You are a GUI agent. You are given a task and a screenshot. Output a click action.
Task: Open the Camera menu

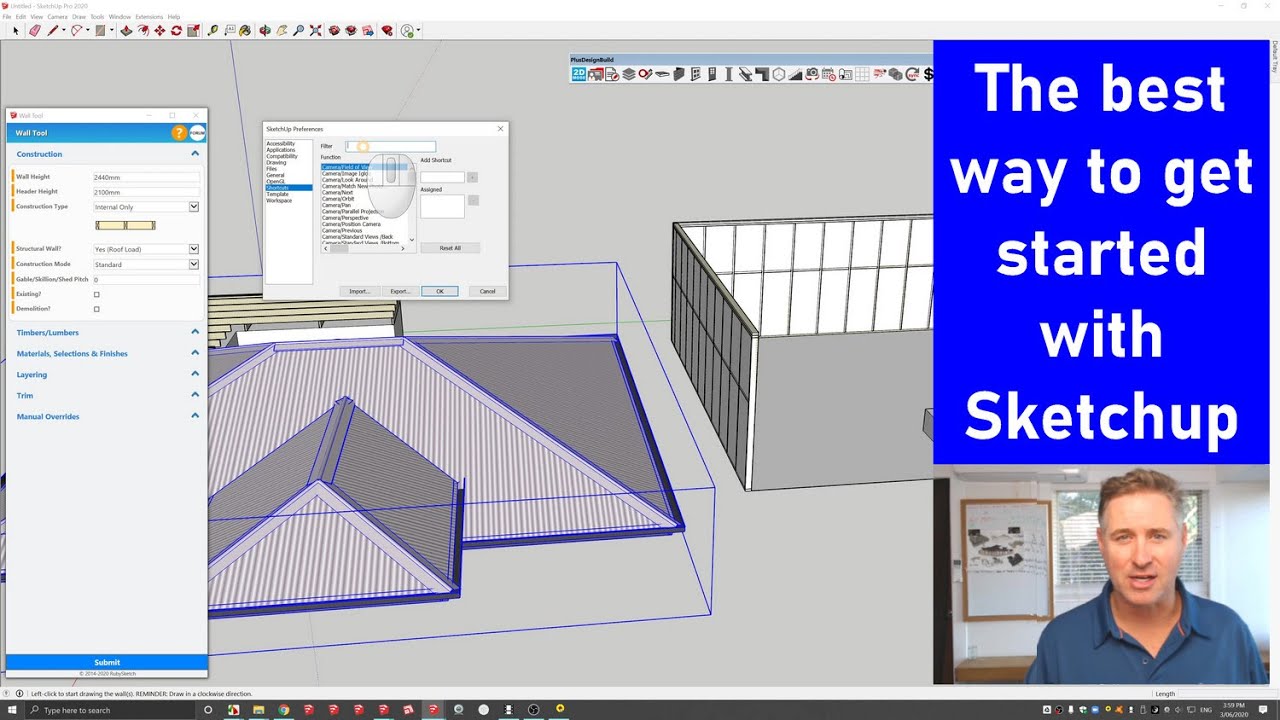pos(57,17)
